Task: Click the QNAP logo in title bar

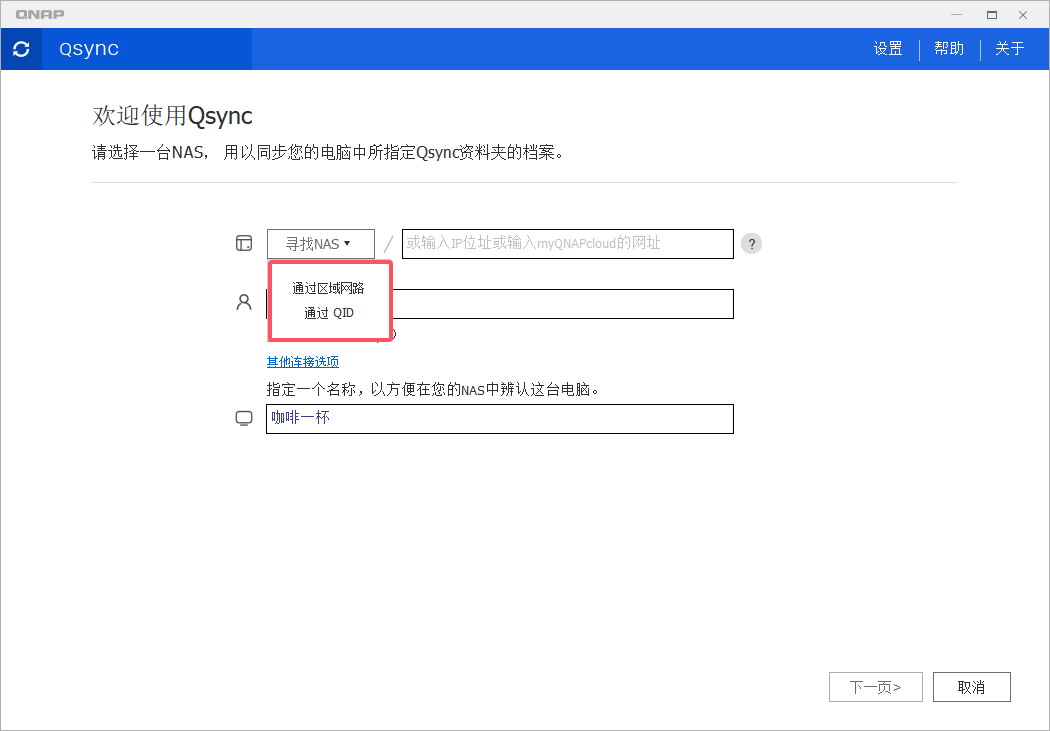Action: [x=40, y=14]
